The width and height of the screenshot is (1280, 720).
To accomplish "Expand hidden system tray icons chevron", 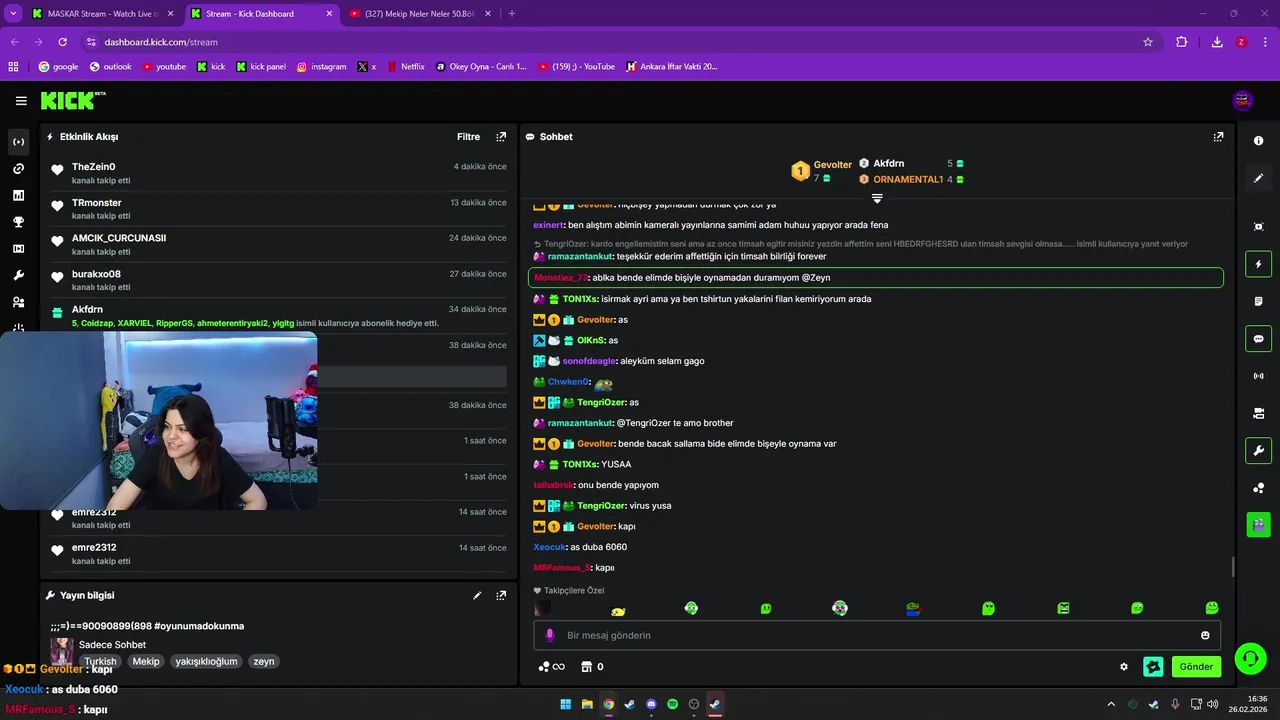I will tap(1111, 704).
